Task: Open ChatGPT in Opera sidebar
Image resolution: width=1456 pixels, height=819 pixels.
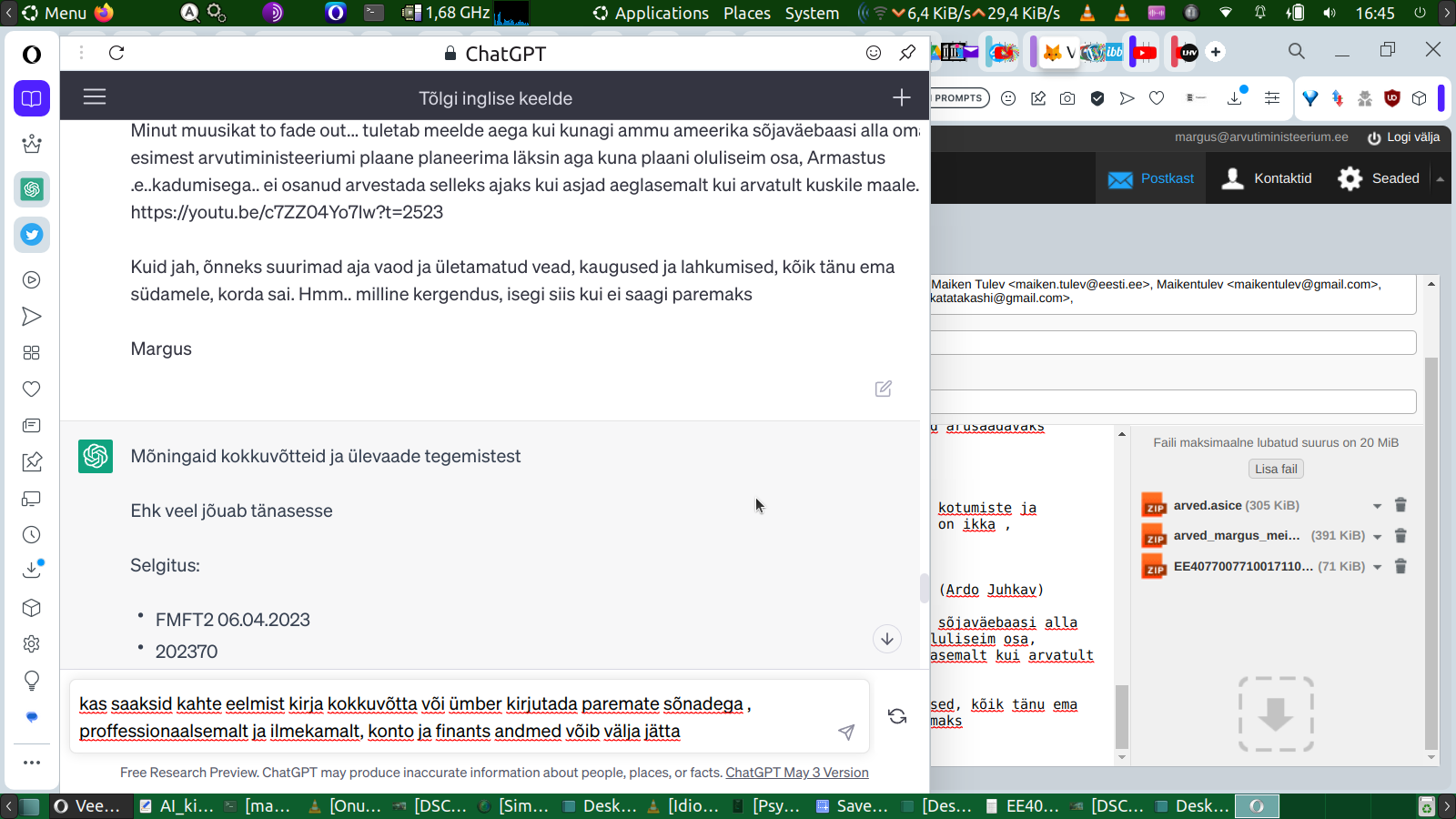Action: [x=32, y=189]
